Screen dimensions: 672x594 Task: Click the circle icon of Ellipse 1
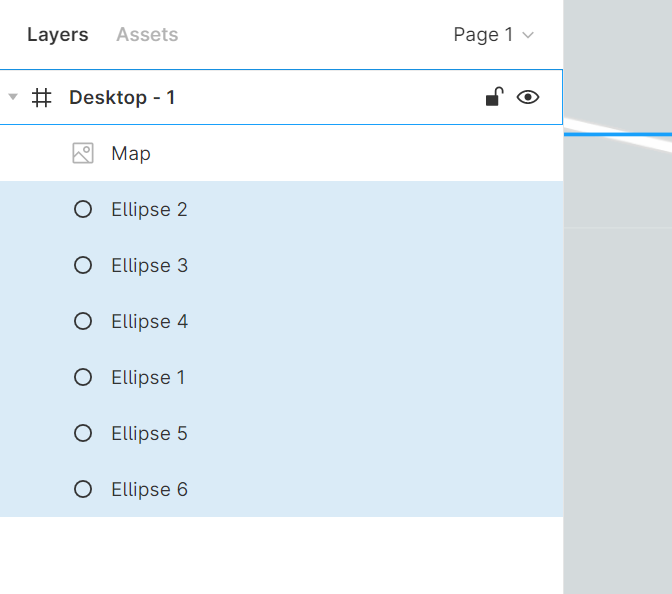83,377
